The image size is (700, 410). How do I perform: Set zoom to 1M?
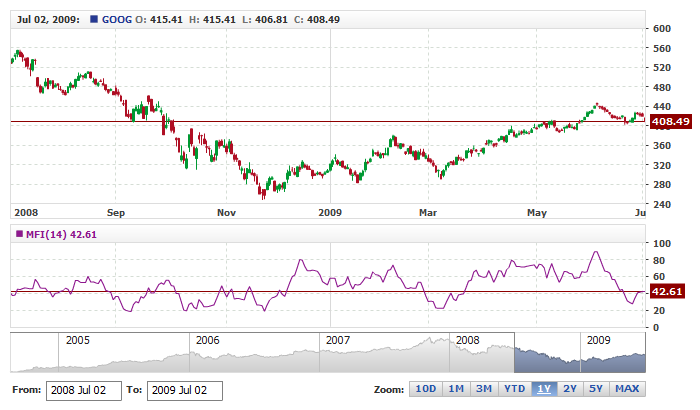coord(455,389)
